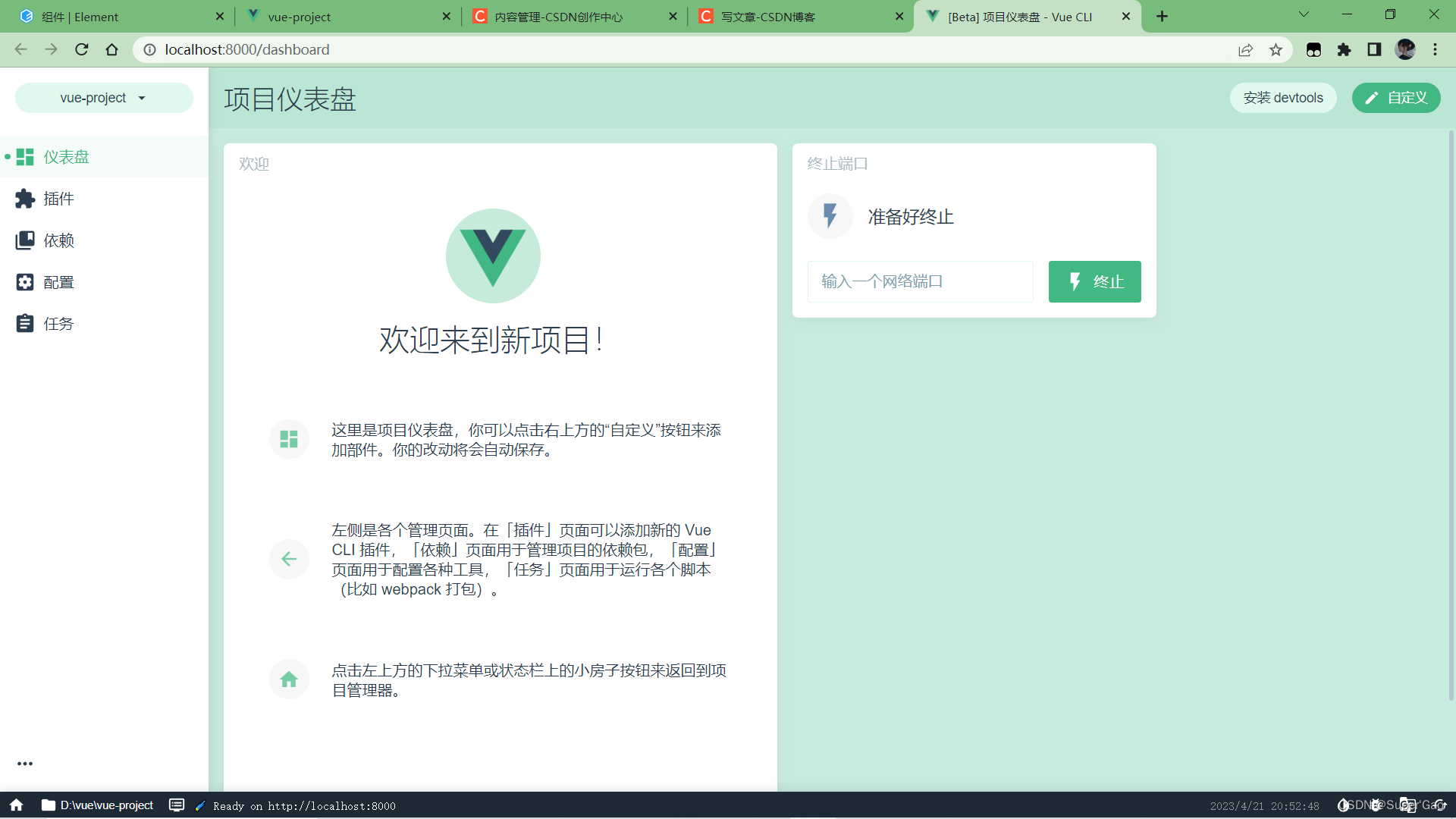
Task: Click the page vertical scrollbar
Action: pyautogui.click(x=1451, y=417)
